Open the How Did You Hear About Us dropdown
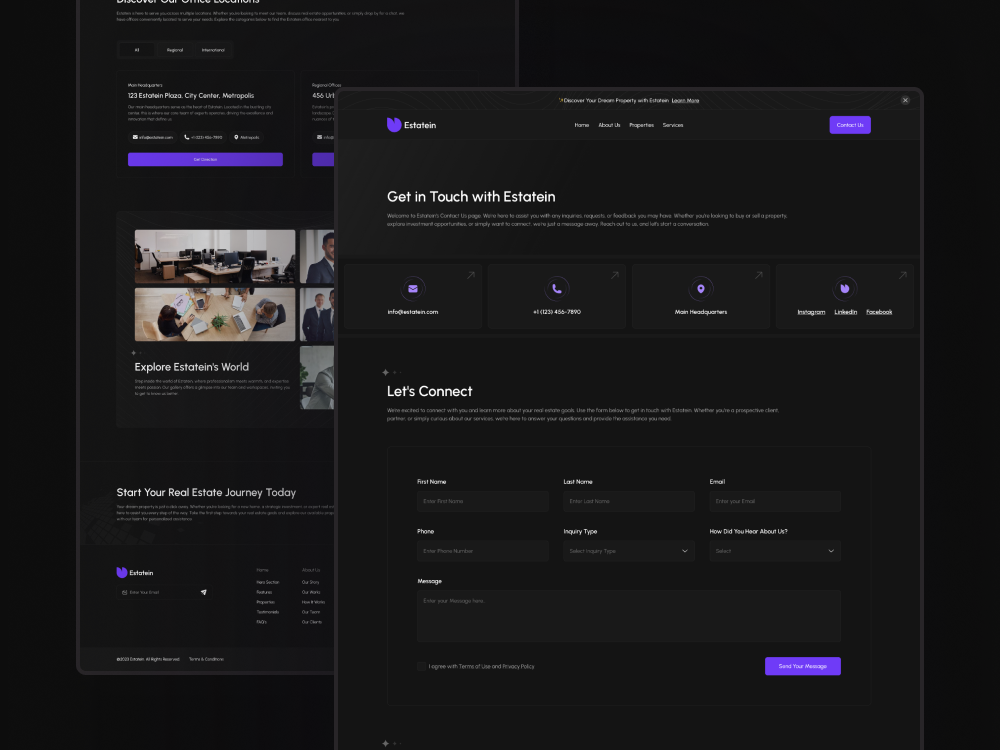 775,551
